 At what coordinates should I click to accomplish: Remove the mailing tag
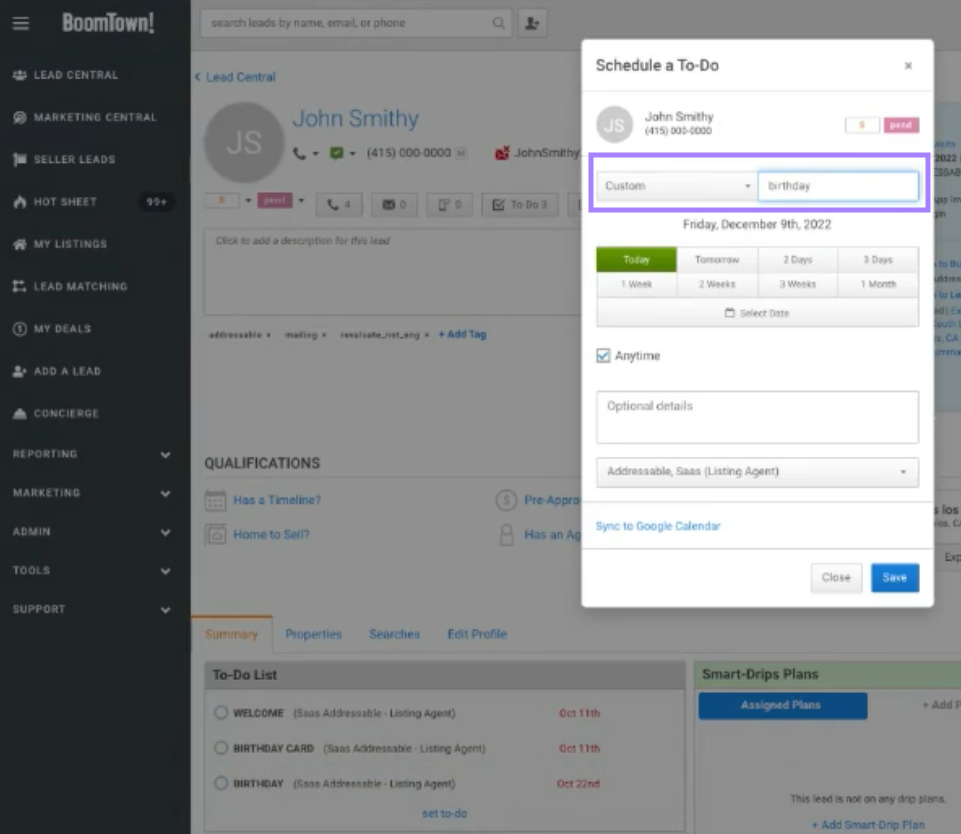(x=324, y=335)
